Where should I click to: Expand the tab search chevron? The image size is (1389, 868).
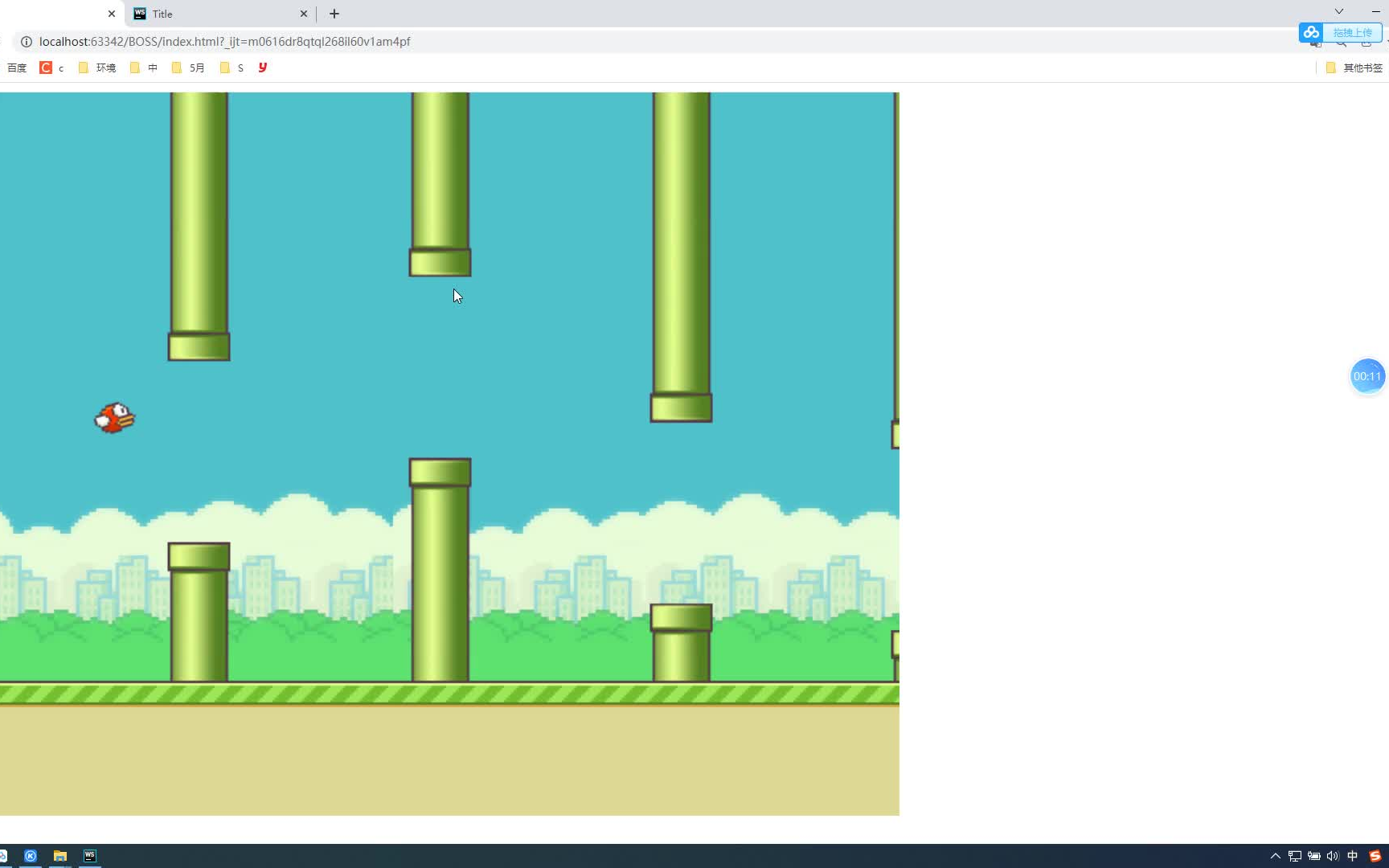[1339, 11]
